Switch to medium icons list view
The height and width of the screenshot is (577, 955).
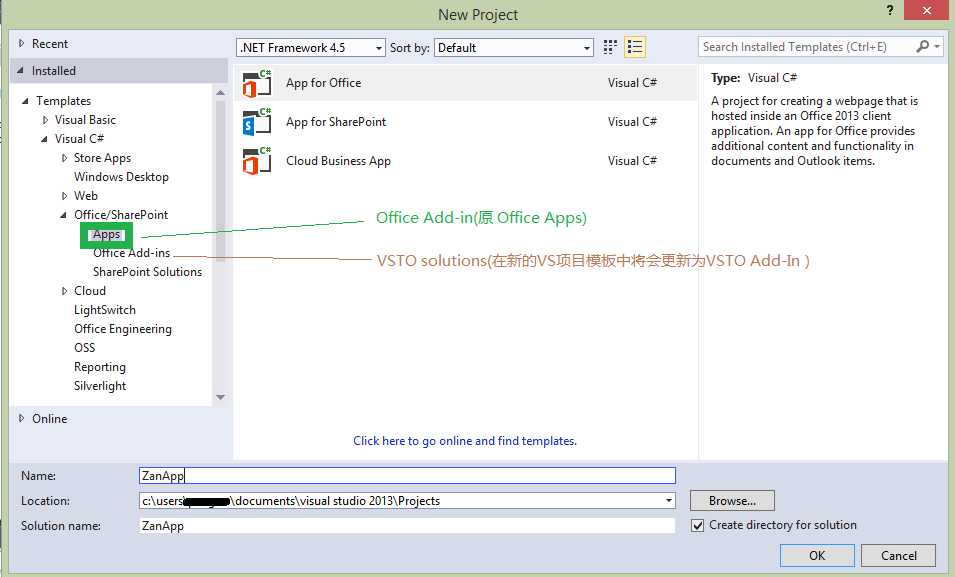[635, 47]
